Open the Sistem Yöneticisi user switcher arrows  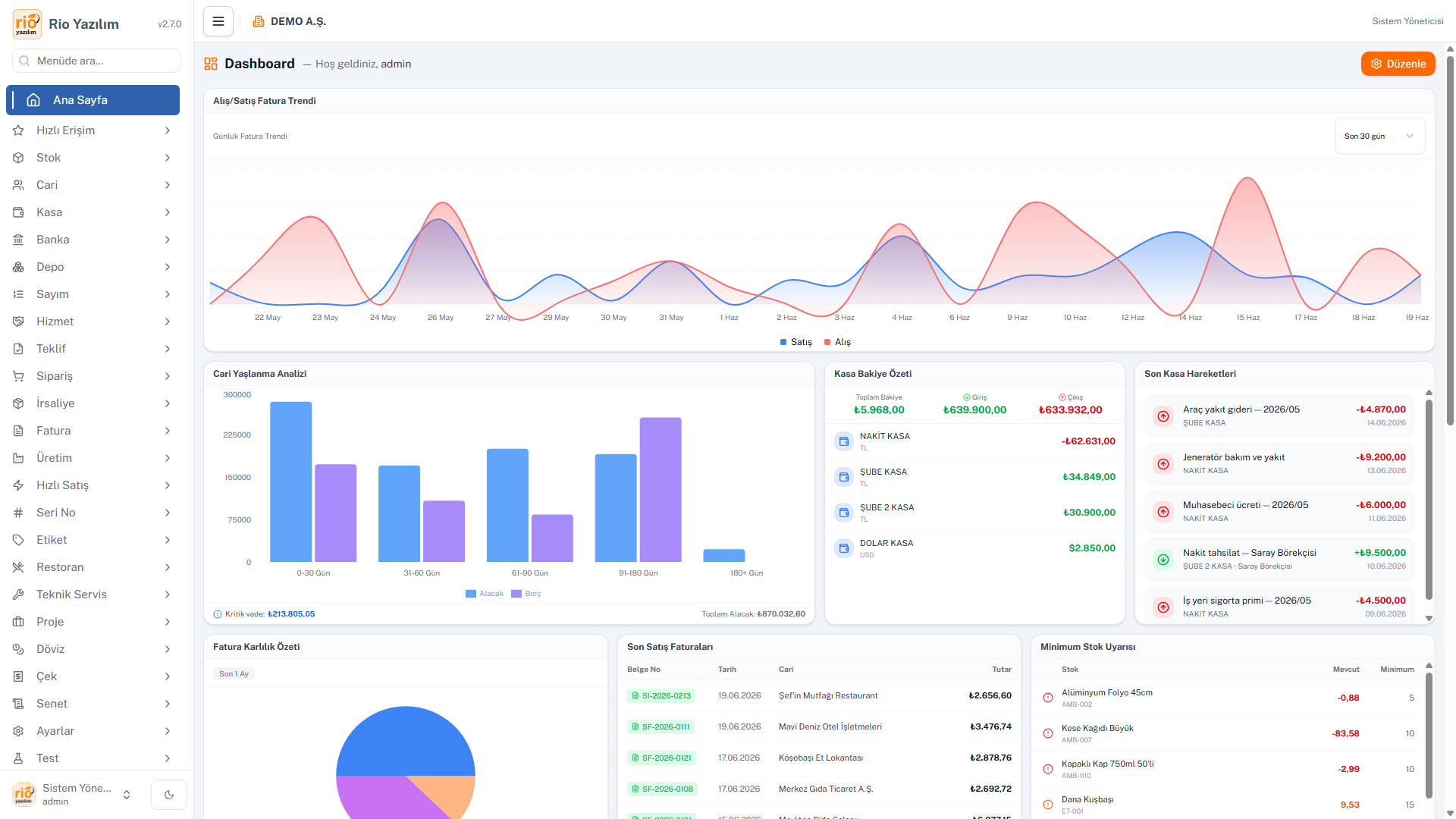coord(127,795)
